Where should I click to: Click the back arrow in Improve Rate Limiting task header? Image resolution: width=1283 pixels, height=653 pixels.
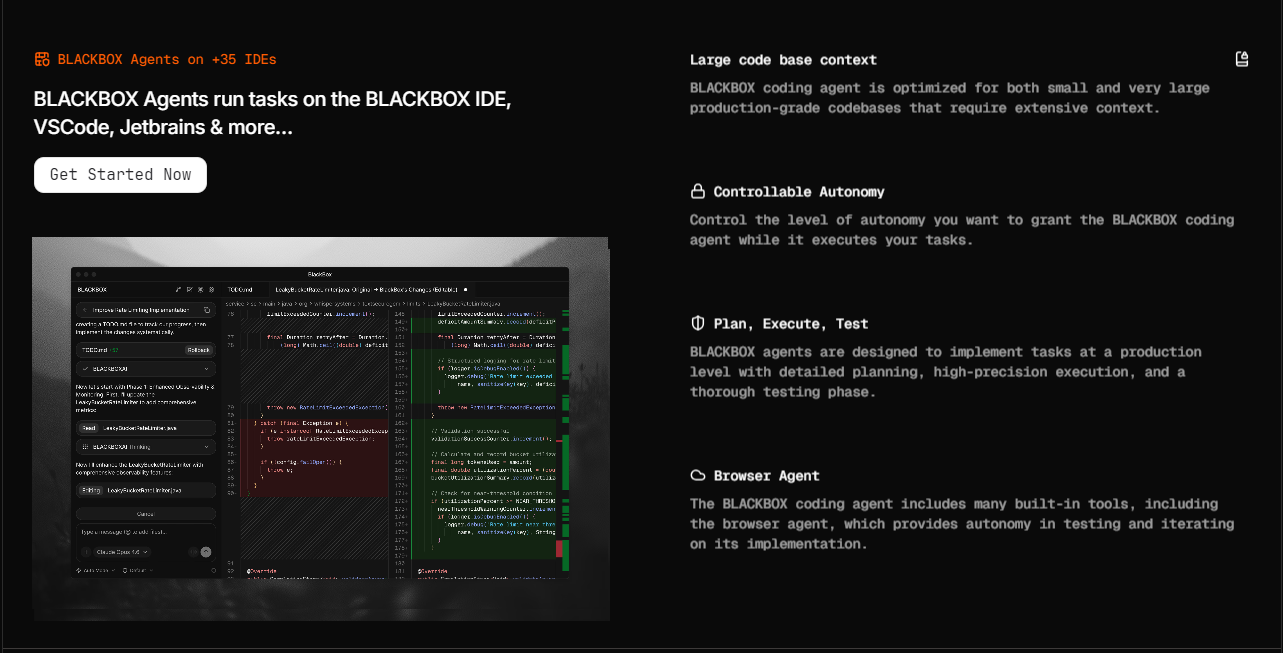(85, 310)
